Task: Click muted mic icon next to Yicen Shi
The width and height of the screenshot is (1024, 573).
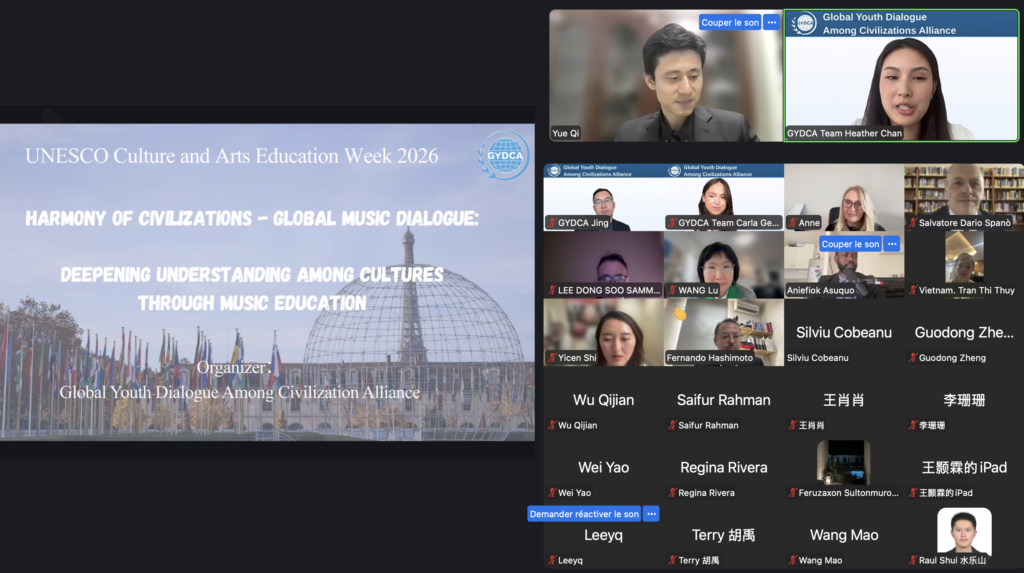Action: [x=552, y=357]
